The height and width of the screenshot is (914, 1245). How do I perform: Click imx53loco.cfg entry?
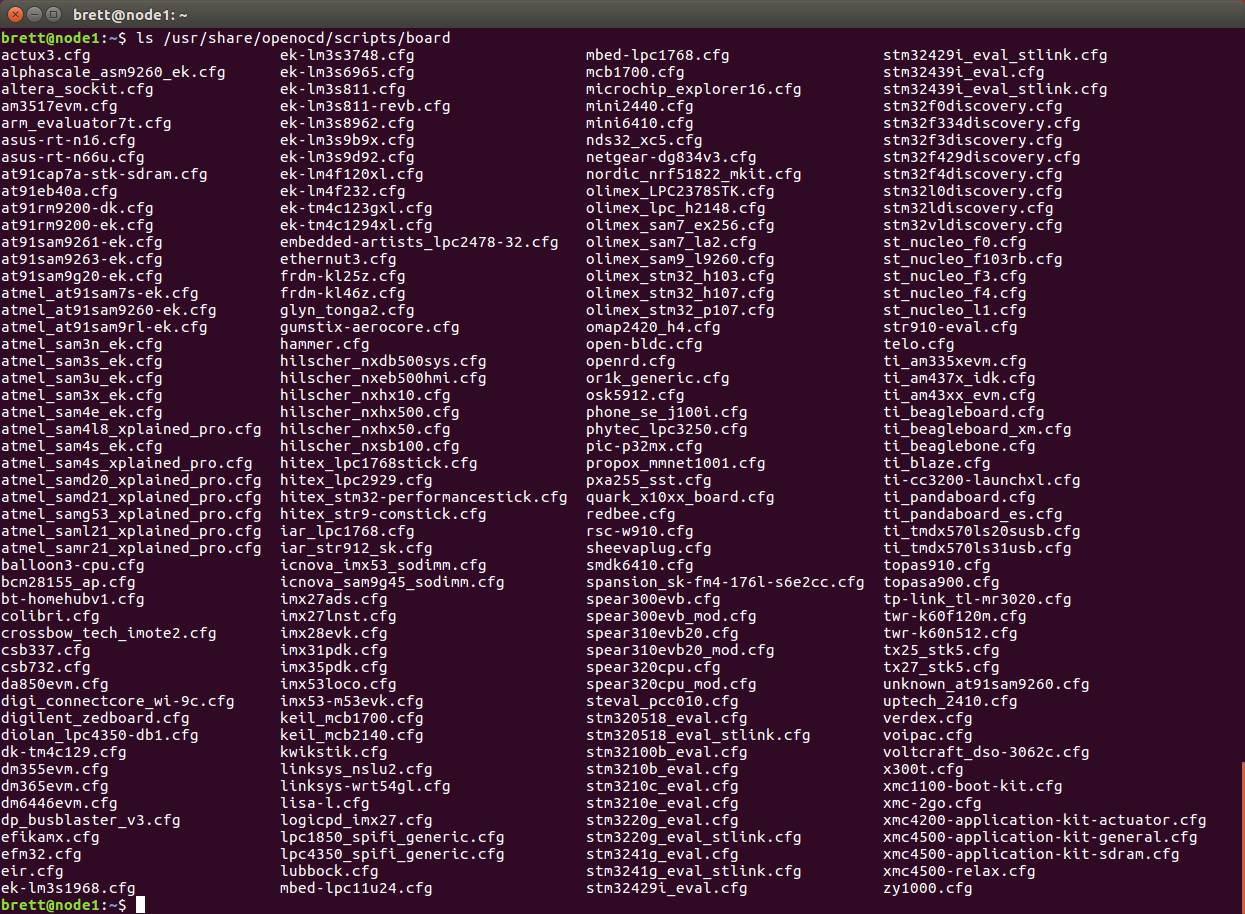point(338,684)
